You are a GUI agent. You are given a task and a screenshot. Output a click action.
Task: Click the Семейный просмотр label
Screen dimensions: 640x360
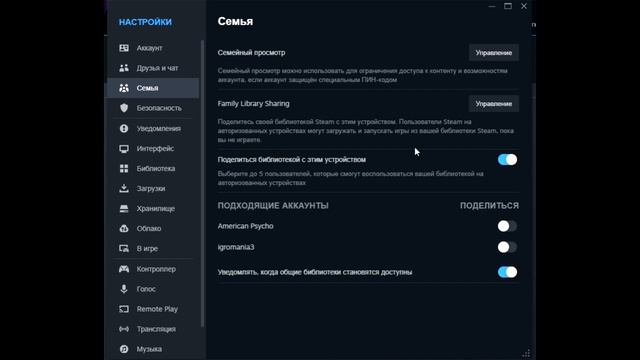coord(251,53)
